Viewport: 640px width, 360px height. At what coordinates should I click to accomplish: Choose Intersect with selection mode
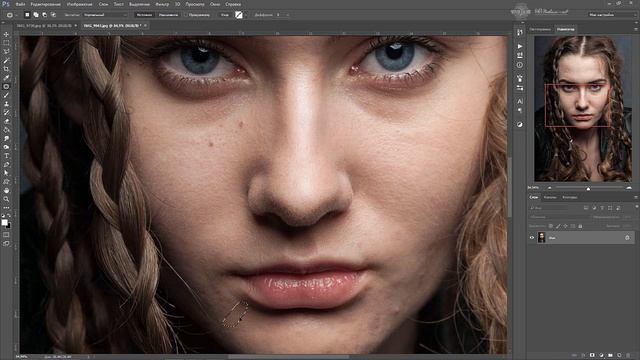coord(53,15)
